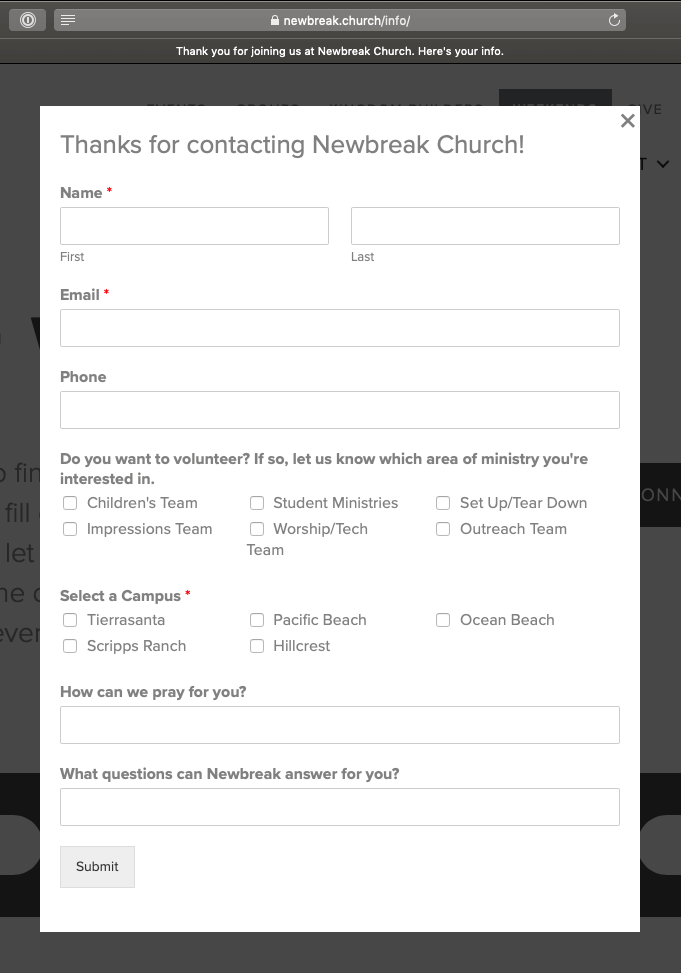
Task: Expand the chevron dropdown near the top right
Action: click(661, 164)
